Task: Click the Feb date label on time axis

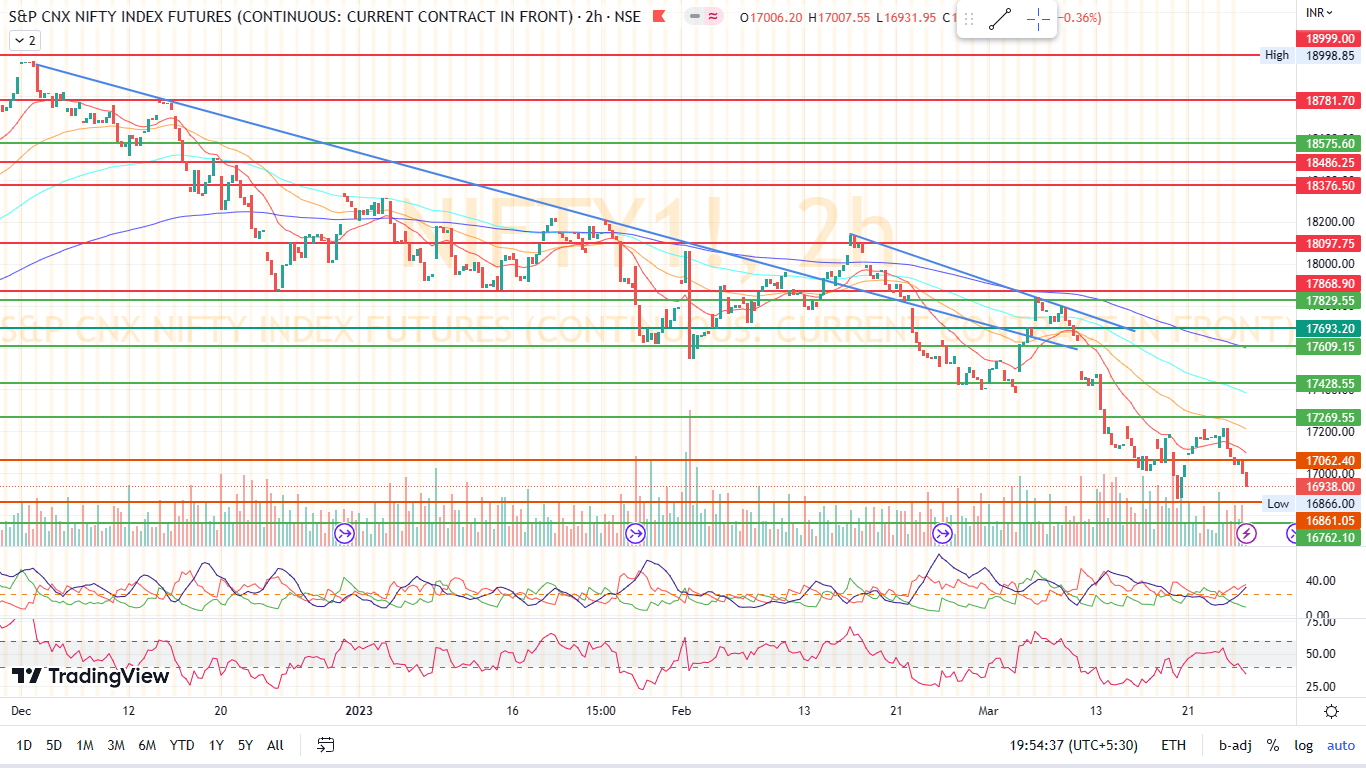Action: (681, 711)
